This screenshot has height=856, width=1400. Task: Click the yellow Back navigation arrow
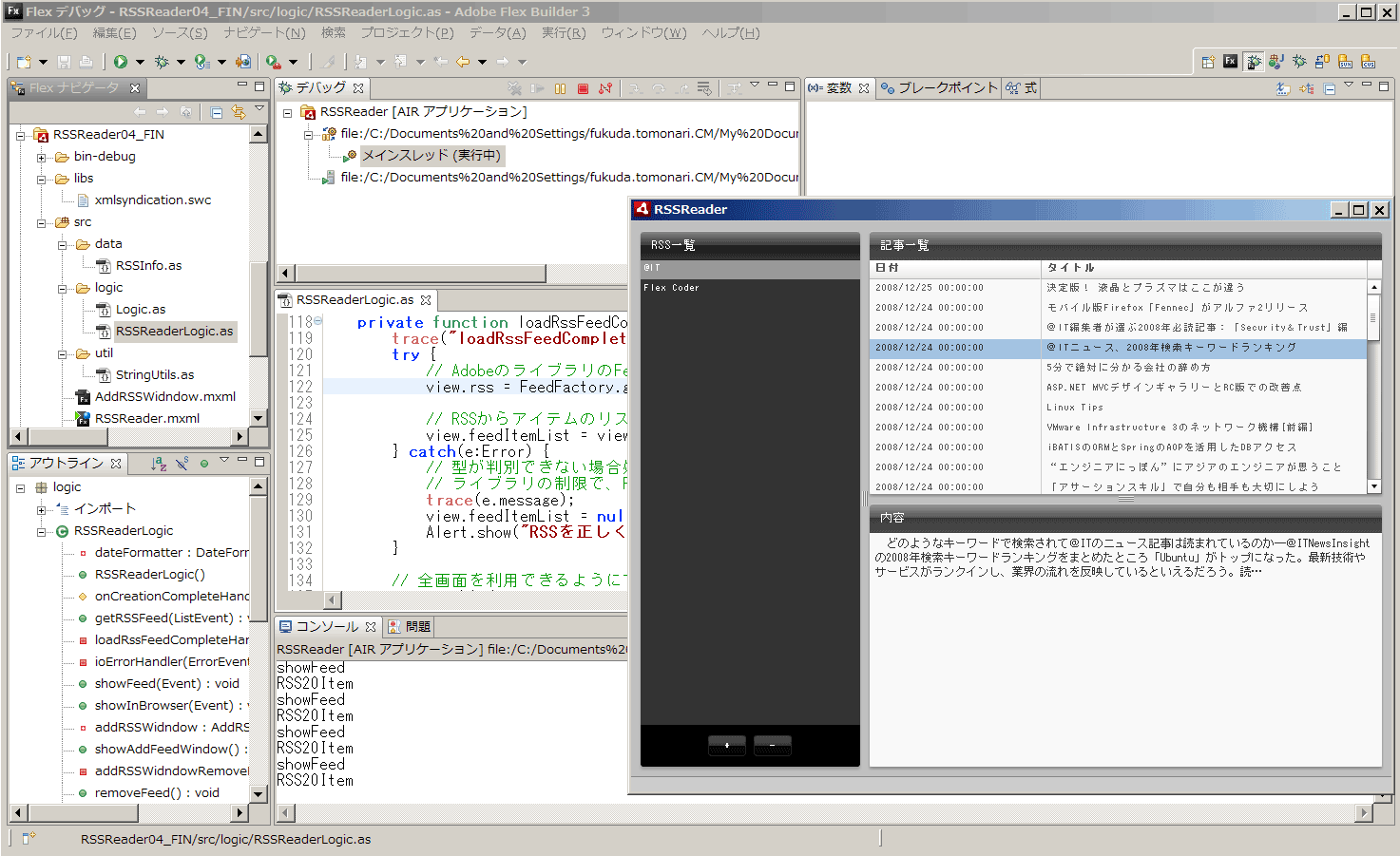[x=463, y=62]
